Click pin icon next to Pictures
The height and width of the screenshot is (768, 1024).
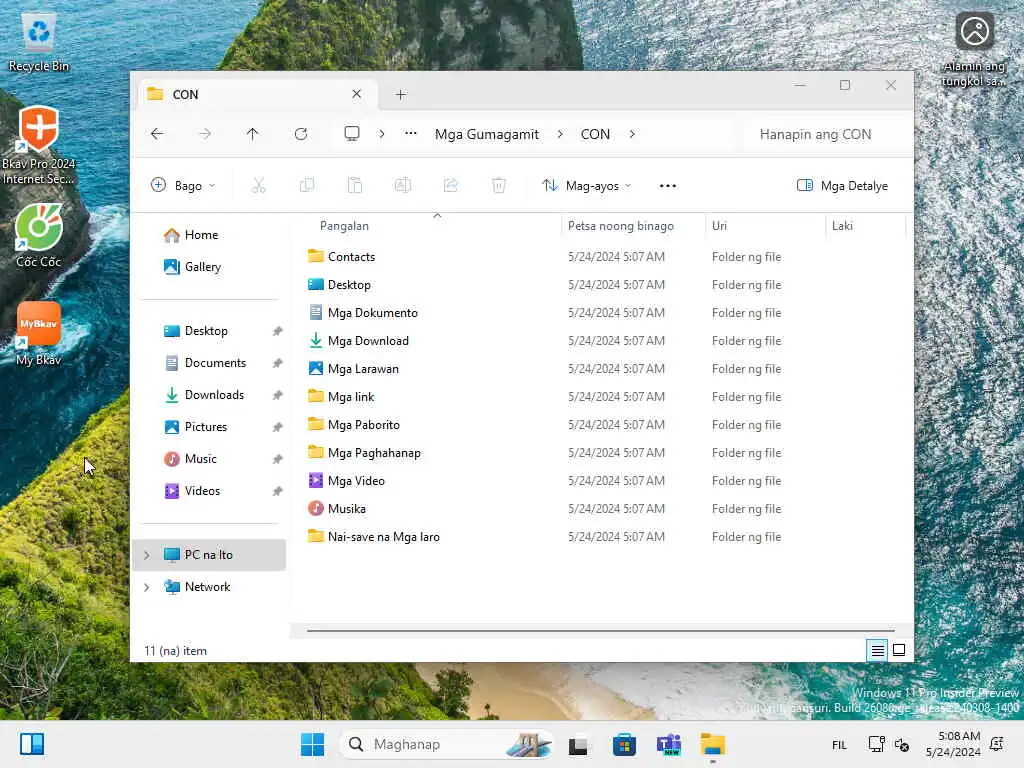click(278, 427)
